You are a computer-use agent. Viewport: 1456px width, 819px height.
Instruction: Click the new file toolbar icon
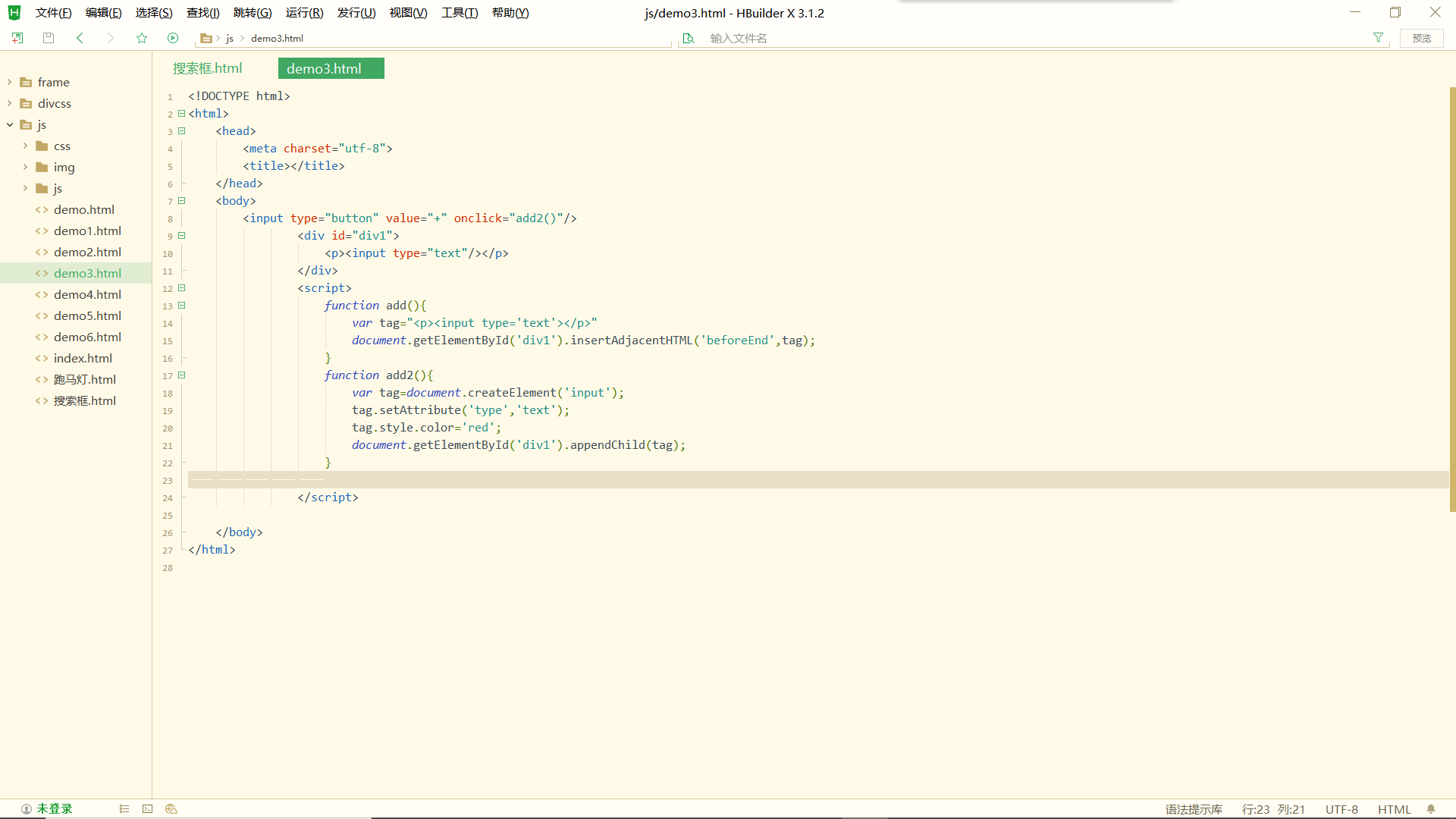(17, 38)
